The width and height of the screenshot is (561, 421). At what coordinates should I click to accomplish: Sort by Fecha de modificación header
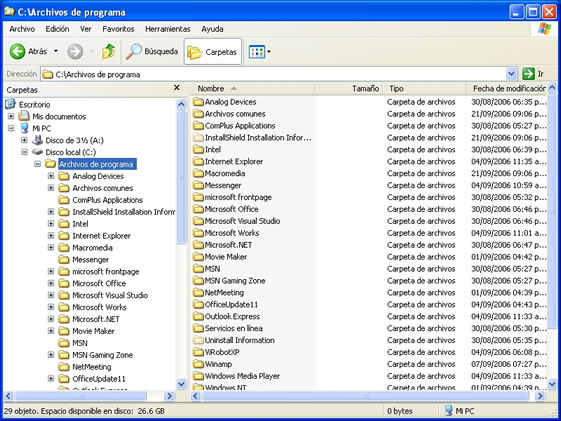pyautogui.click(x=507, y=88)
